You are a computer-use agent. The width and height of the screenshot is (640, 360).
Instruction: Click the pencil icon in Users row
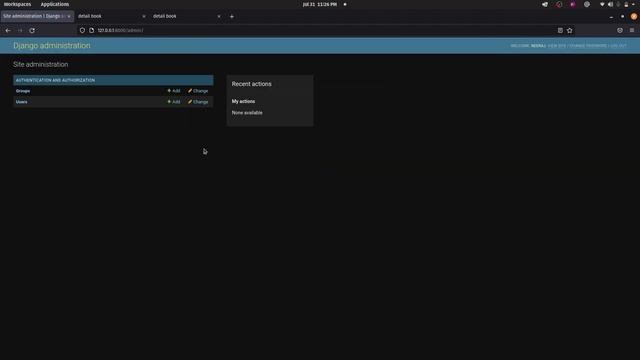[190, 102]
